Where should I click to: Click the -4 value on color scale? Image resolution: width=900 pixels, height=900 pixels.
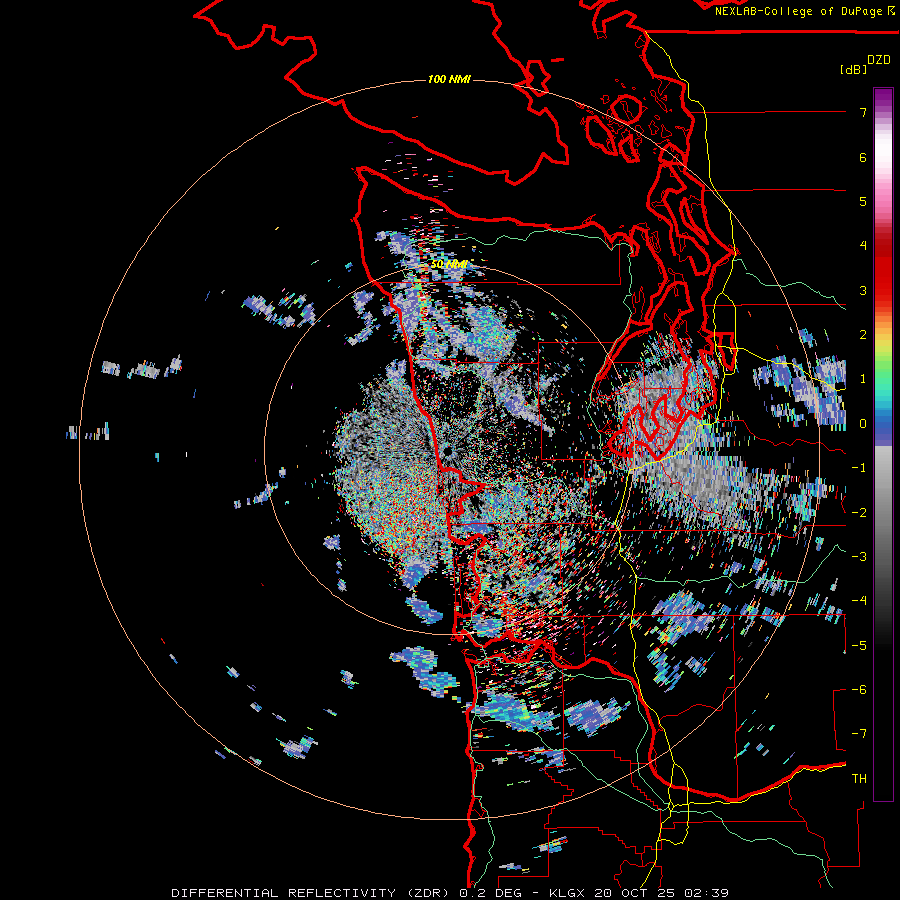(x=859, y=600)
